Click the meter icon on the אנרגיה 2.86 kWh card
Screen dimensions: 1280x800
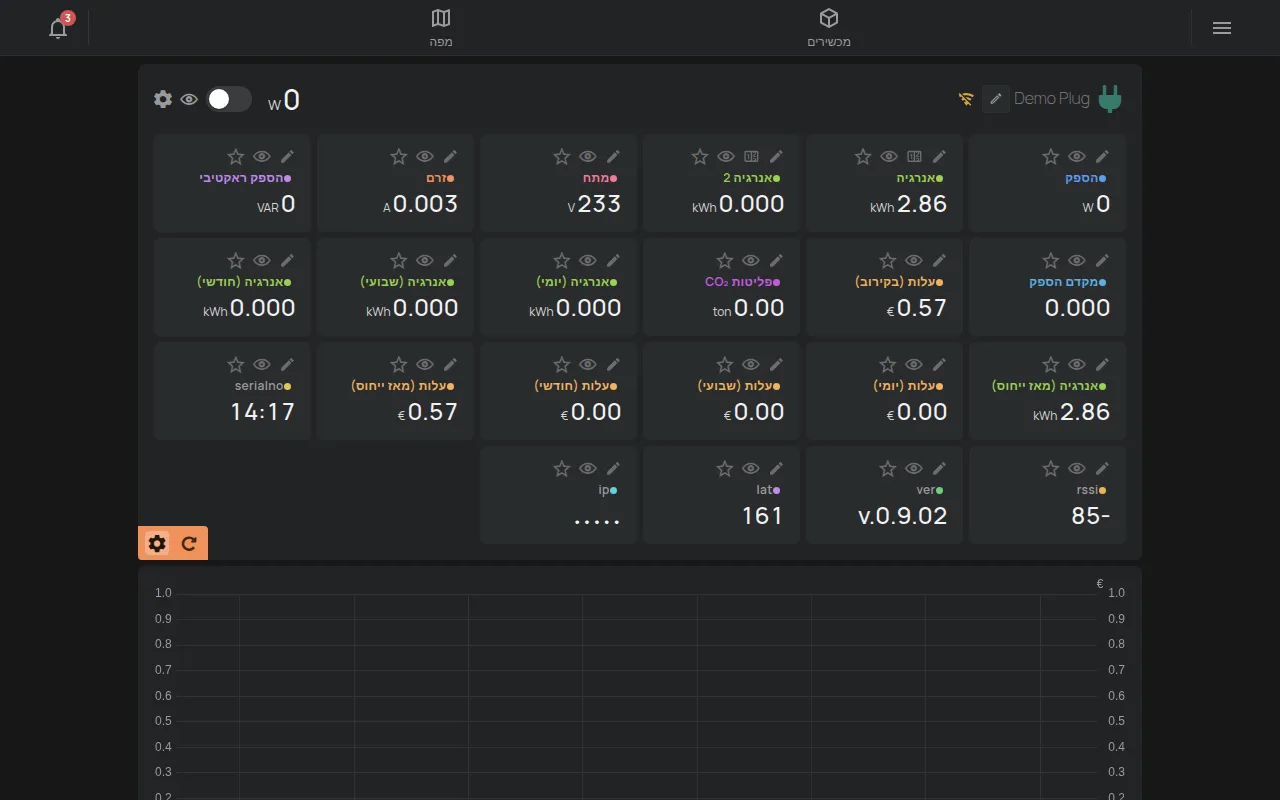point(914,156)
